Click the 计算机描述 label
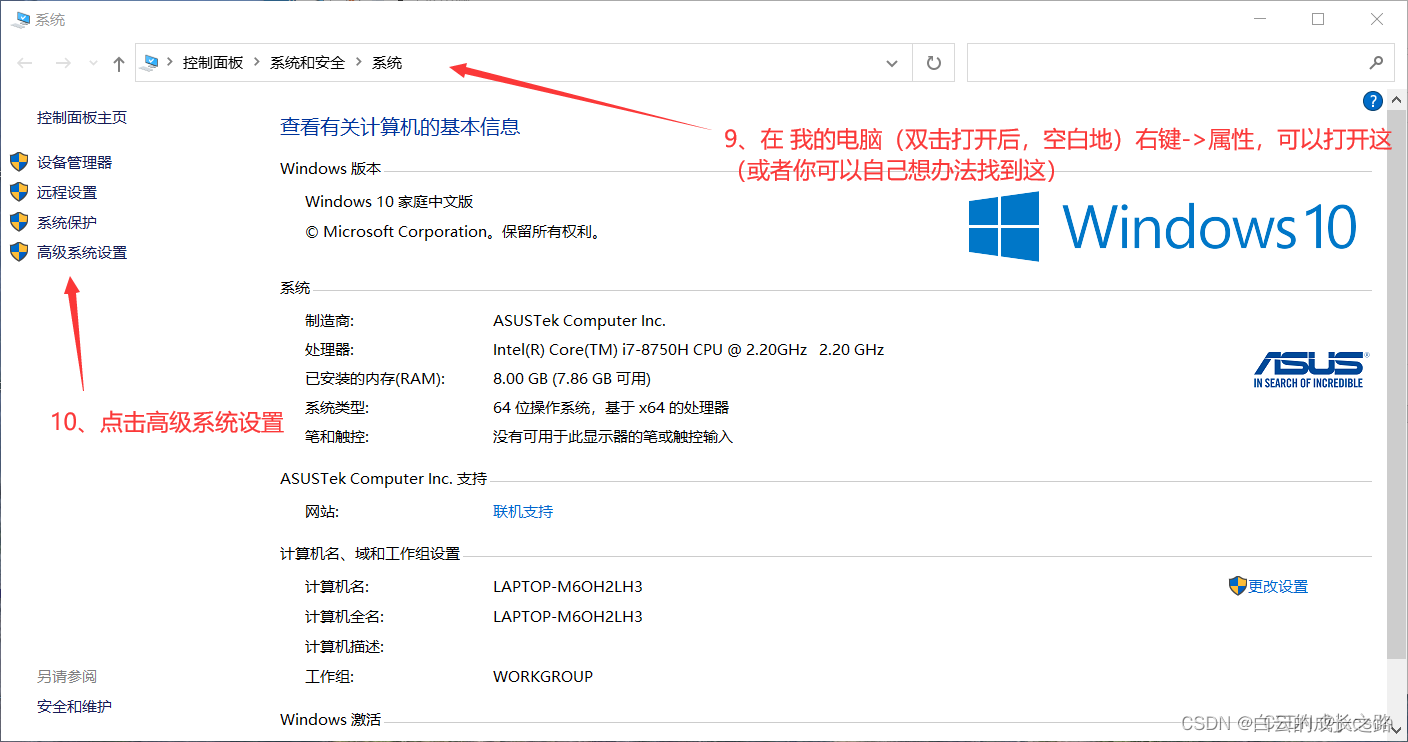Screen dimensions: 1408x742 [x=344, y=646]
